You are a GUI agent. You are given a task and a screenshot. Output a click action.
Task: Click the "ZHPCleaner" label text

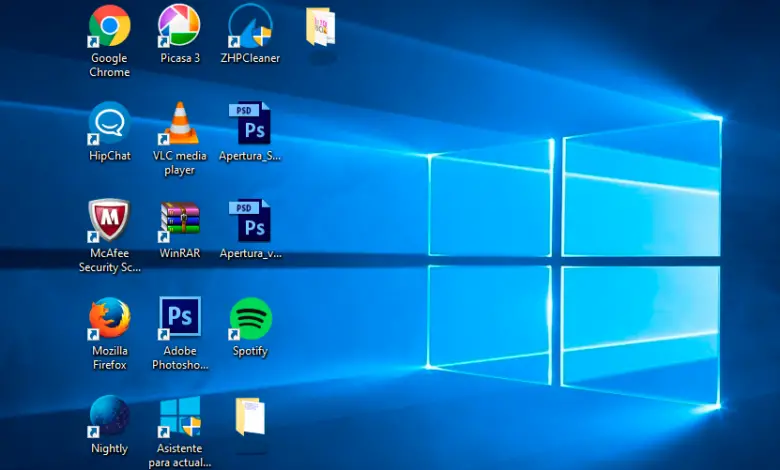tap(250, 58)
